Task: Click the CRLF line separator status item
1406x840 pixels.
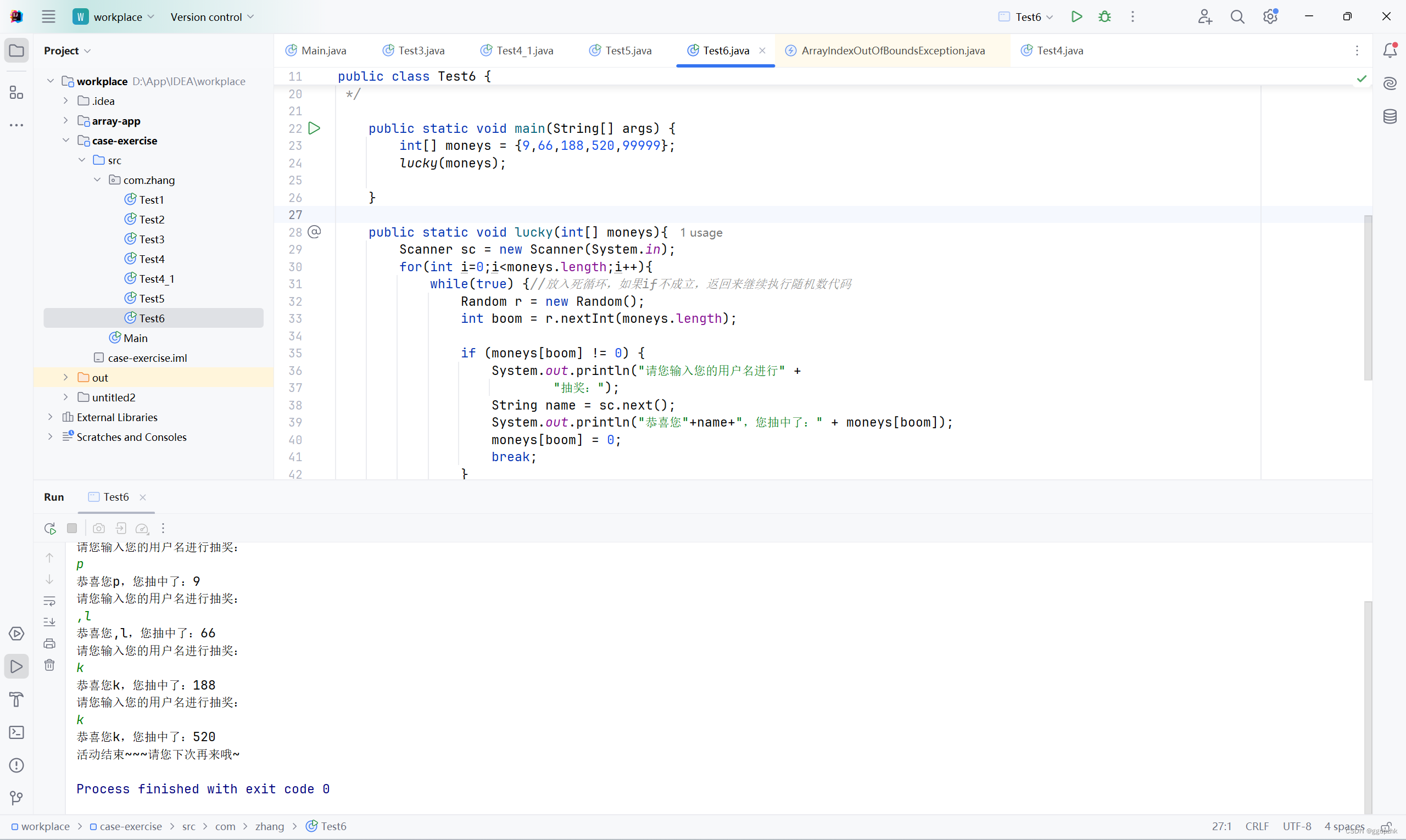Action: coord(1257,826)
